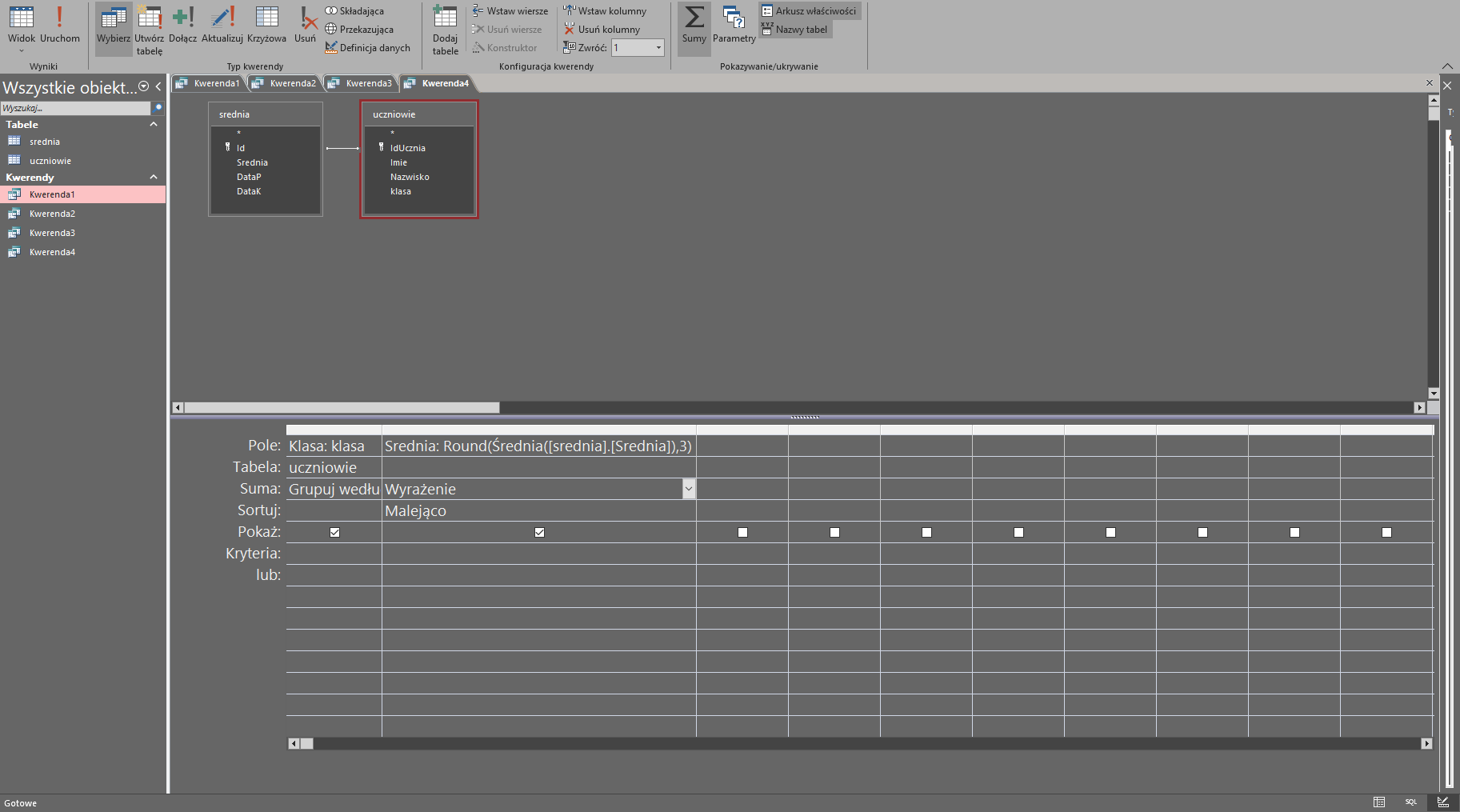1460x812 pixels.
Task: Click the Arkusz właściwości button
Action: (x=809, y=11)
